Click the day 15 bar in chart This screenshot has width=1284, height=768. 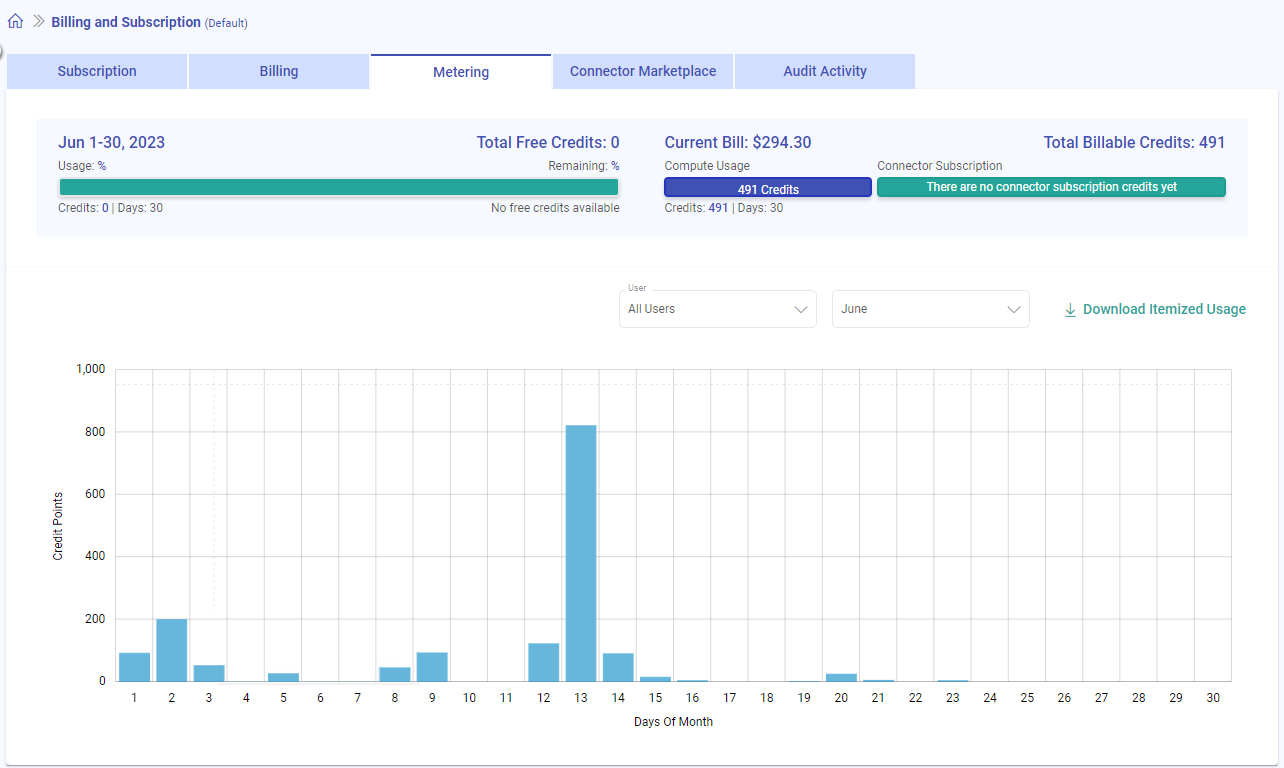tap(655, 679)
